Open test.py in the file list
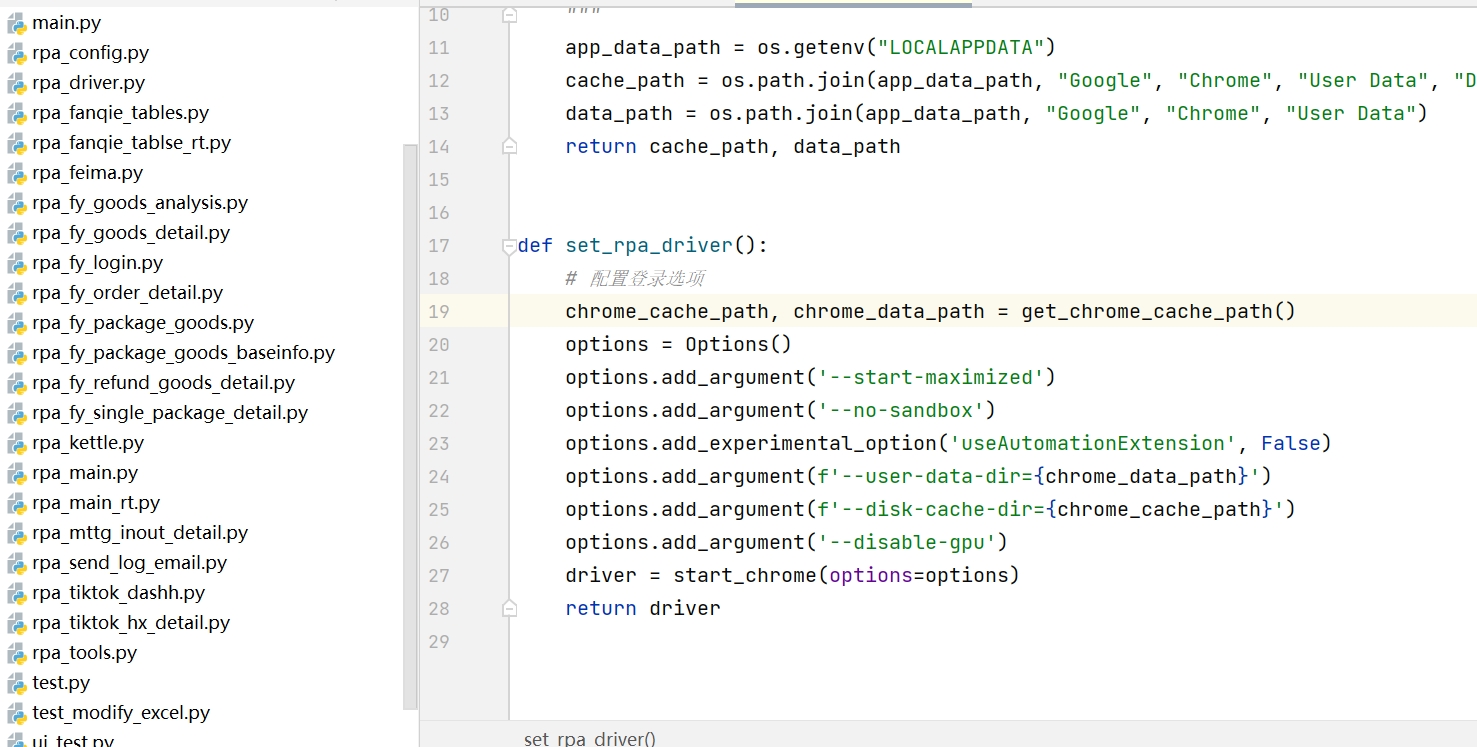 (61, 682)
